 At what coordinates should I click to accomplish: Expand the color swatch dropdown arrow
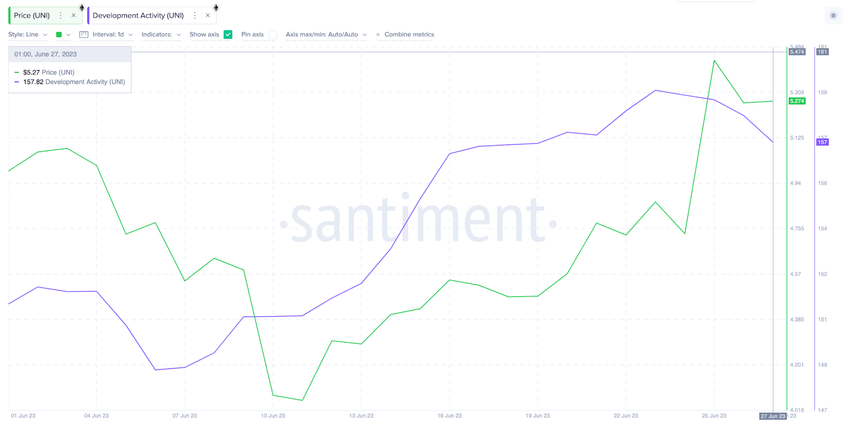pos(68,35)
